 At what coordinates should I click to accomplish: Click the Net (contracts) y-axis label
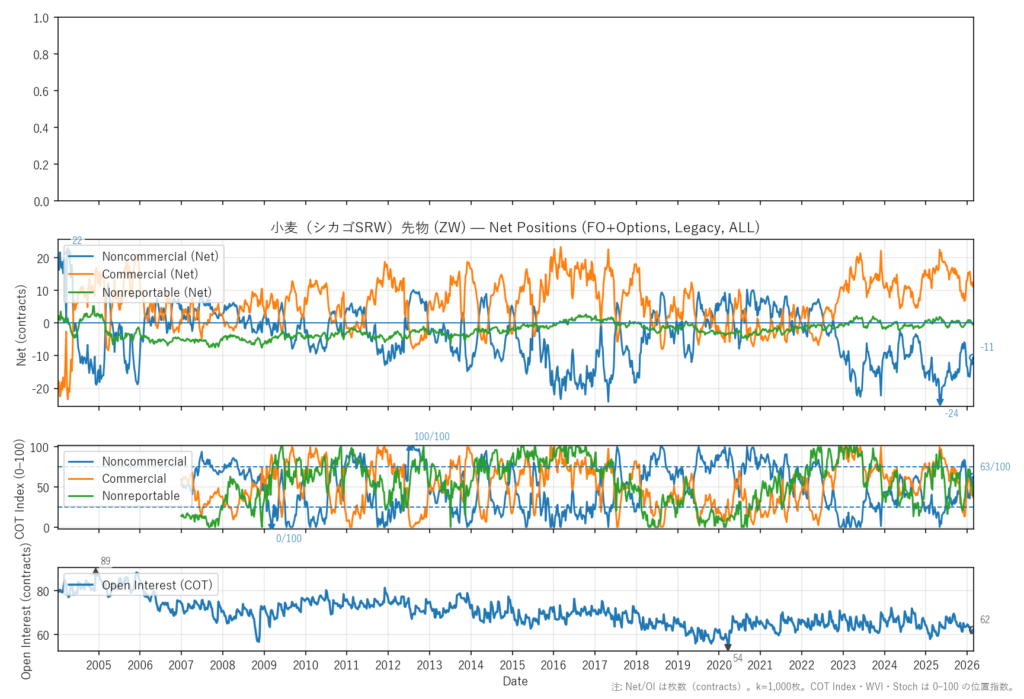click(x=21, y=322)
